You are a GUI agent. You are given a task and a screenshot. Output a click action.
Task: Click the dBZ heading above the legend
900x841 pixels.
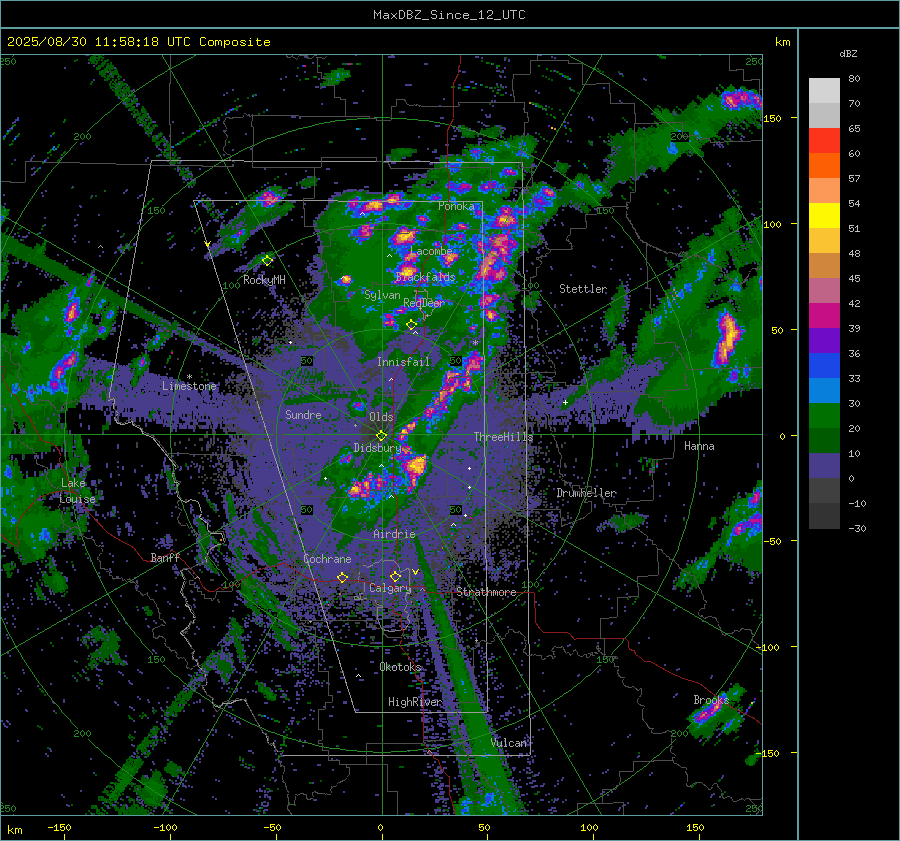click(x=848, y=54)
